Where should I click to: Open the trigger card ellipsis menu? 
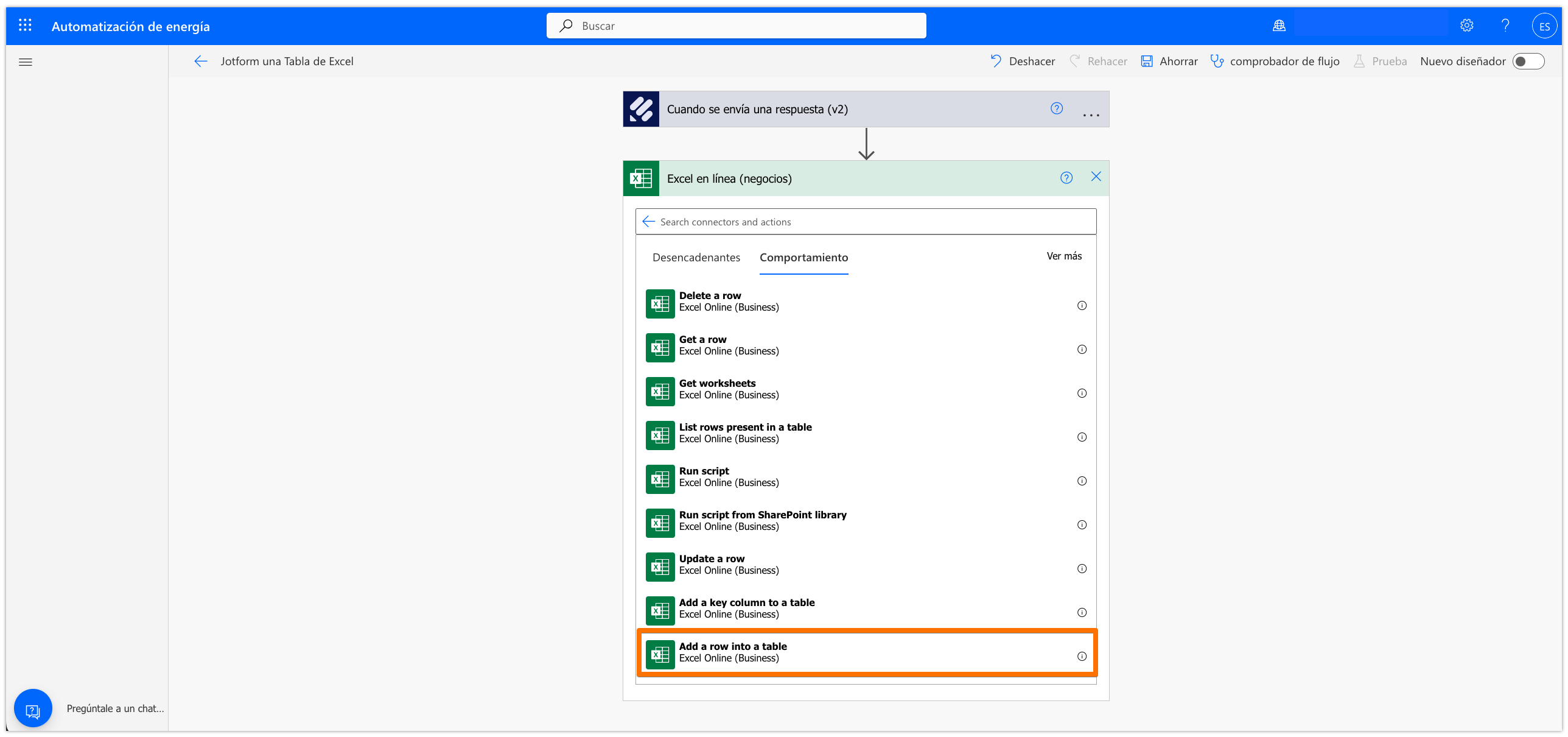(x=1091, y=114)
